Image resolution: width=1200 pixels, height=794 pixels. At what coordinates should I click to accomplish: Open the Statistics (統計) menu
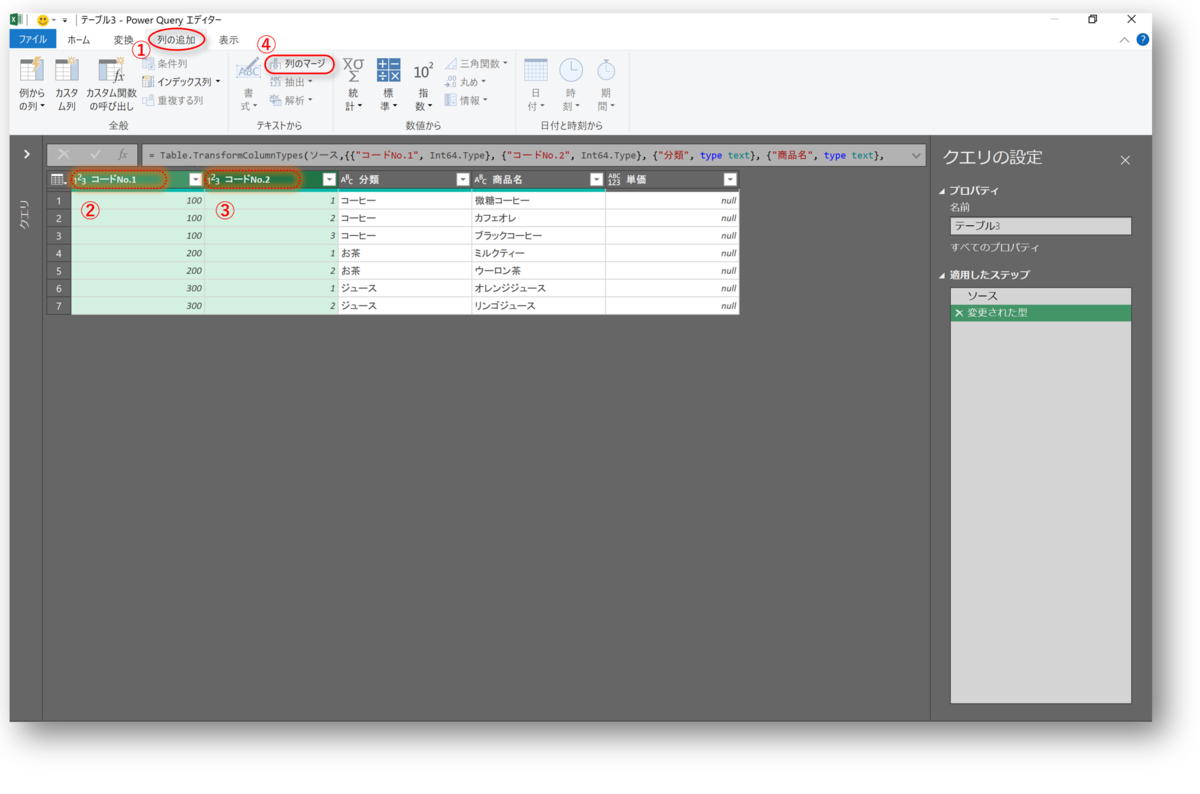point(353,84)
